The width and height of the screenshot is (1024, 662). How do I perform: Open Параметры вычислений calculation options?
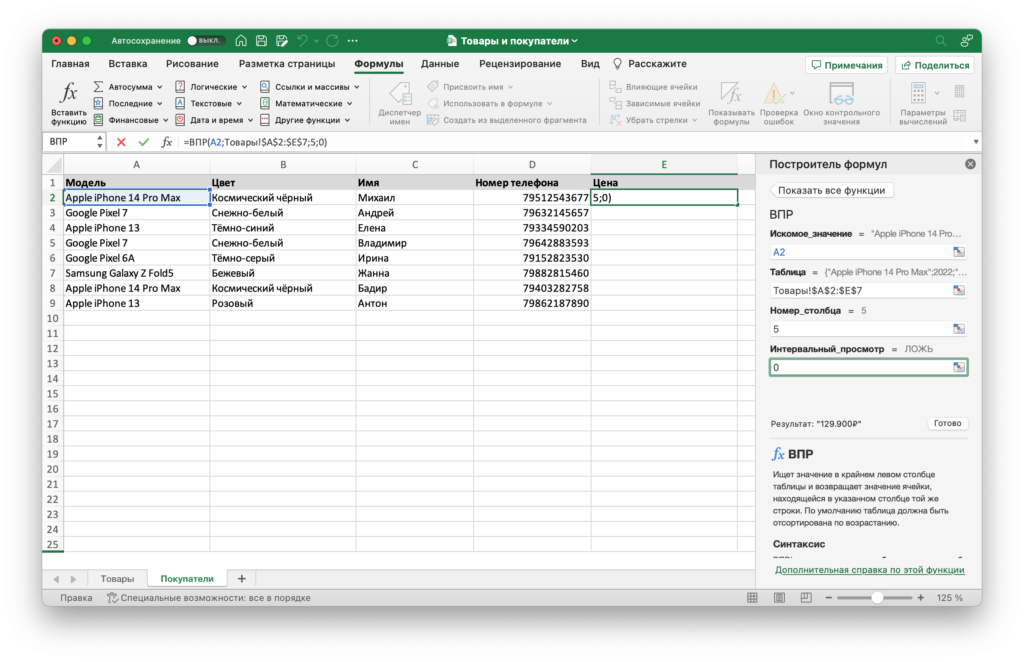click(923, 103)
